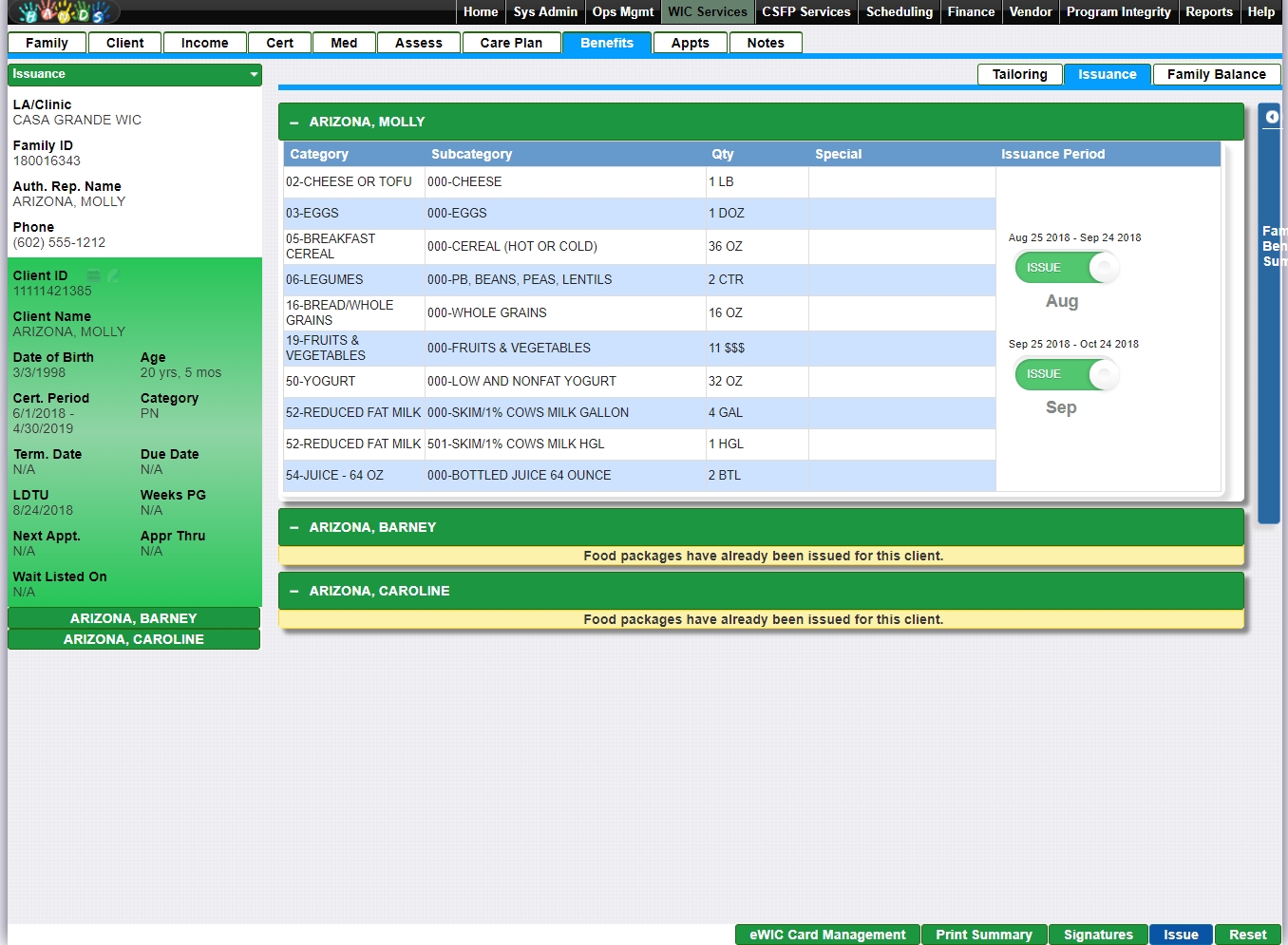
Task: Switch to the Tailoring sub-tab
Action: tap(1019, 74)
